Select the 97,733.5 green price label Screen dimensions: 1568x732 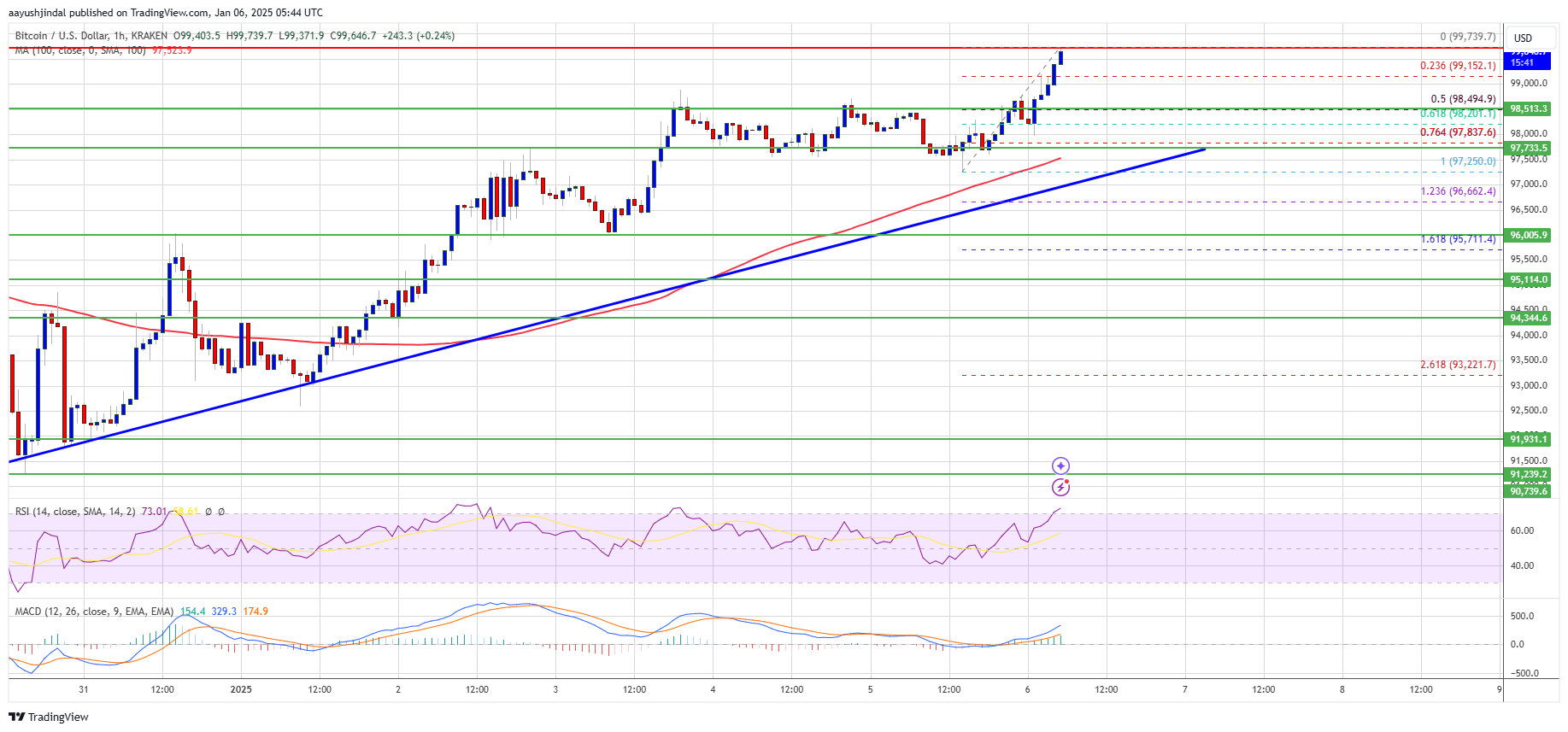tap(1527, 148)
